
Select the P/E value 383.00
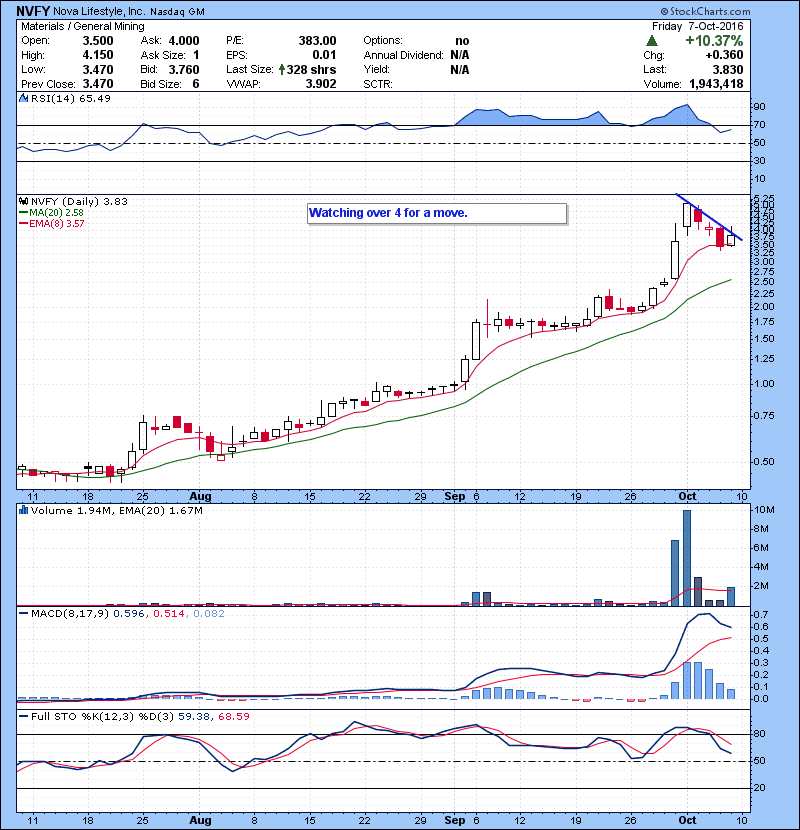pos(317,41)
